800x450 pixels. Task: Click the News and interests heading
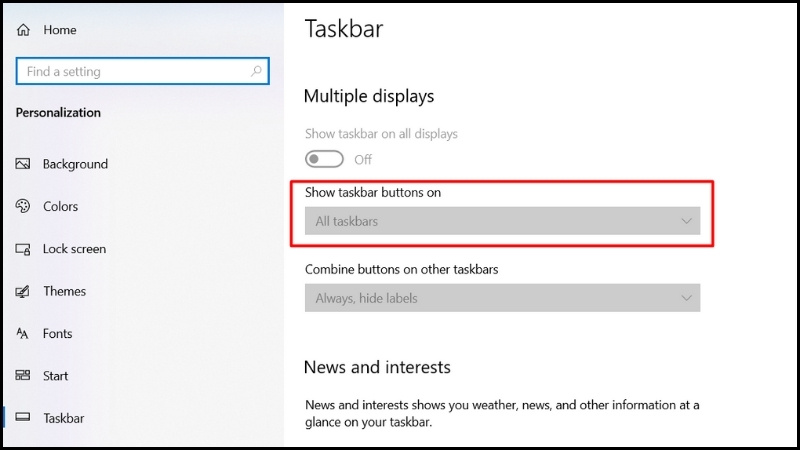377,367
